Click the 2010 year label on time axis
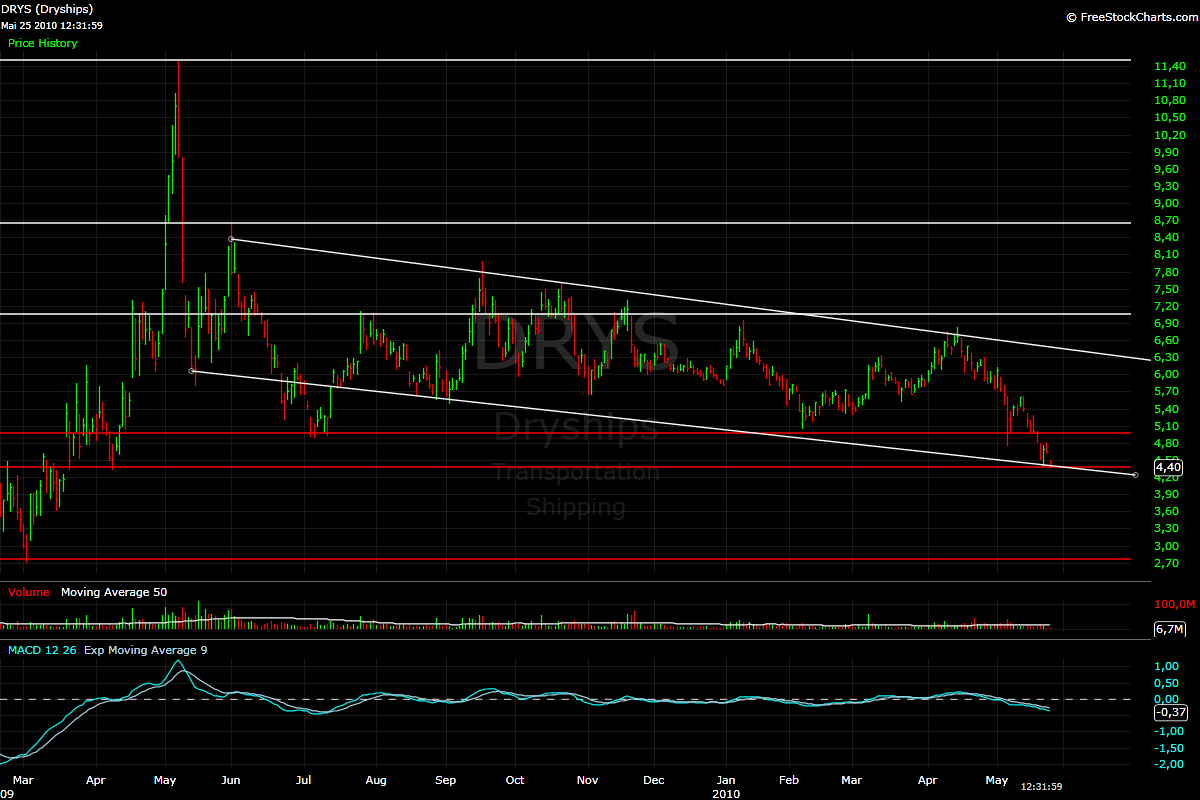The height and width of the screenshot is (800, 1200). pos(726,793)
